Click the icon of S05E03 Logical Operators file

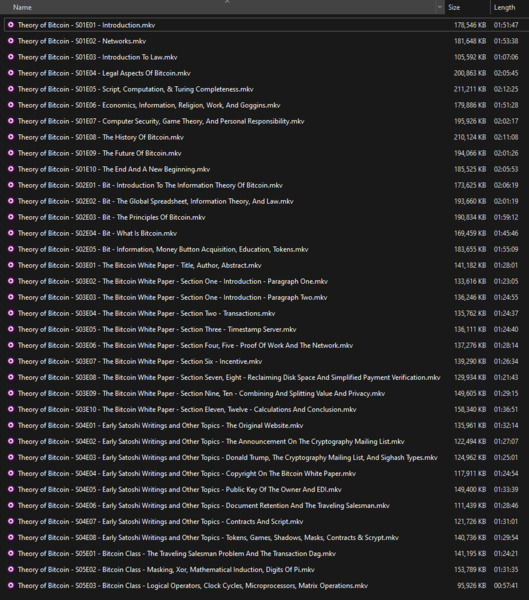[11, 585]
